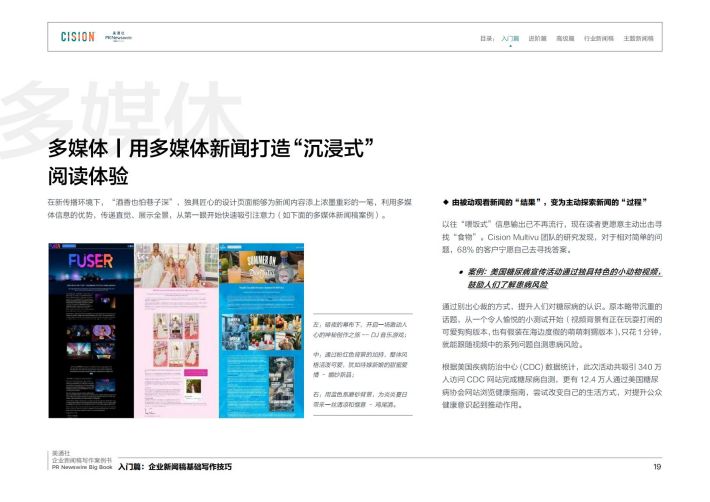Click the PR Newswire logo beside CISION

[x=118, y=37]
